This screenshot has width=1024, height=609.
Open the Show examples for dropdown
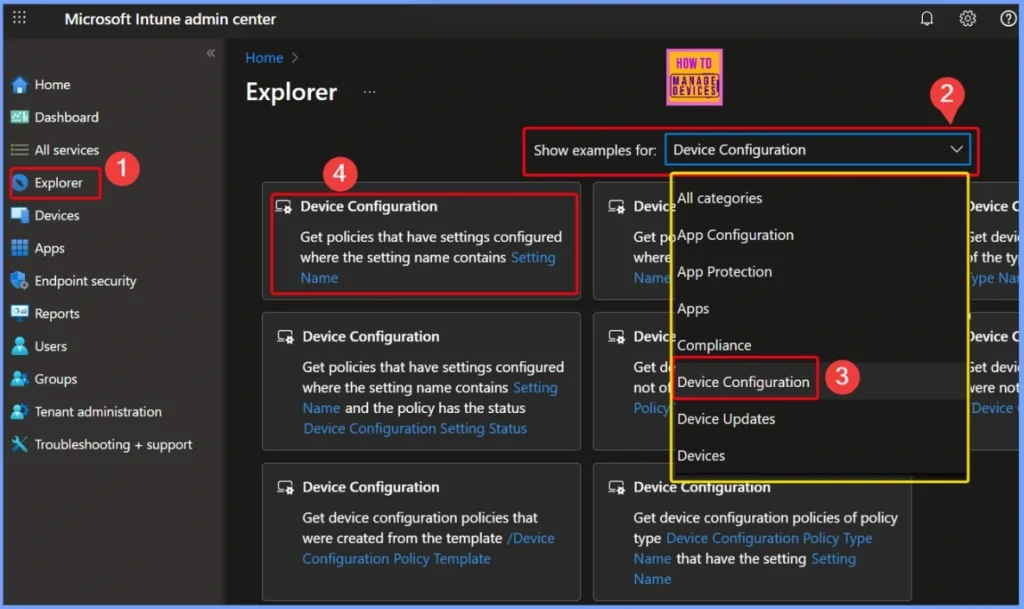(817, 149)
